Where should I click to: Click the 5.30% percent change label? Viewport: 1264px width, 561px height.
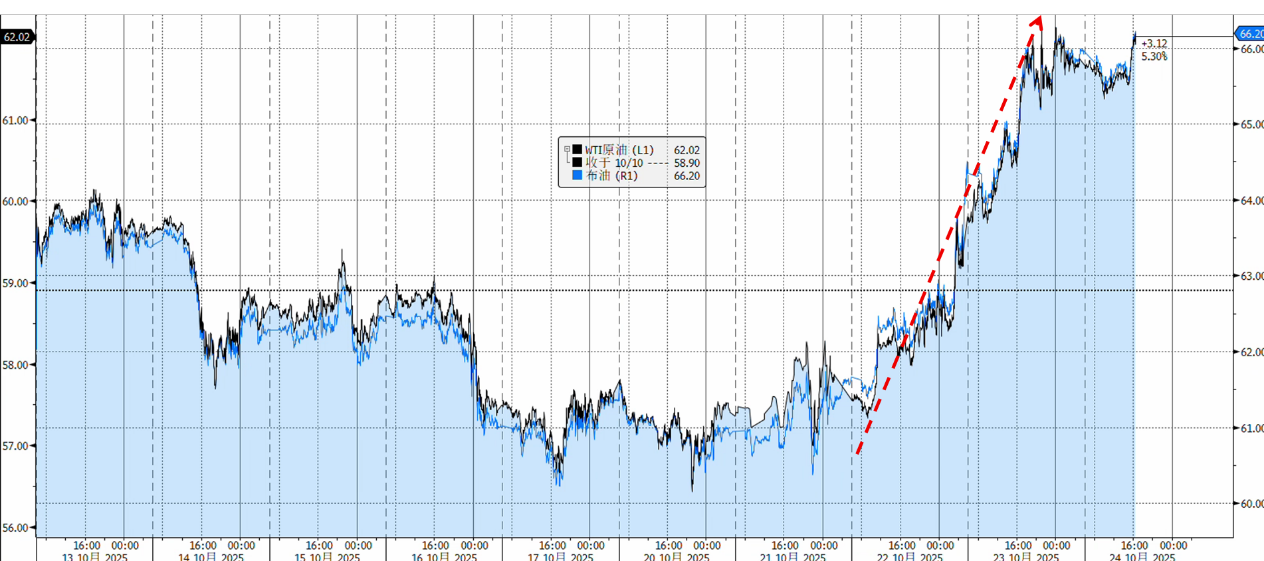coord(1153,56)
